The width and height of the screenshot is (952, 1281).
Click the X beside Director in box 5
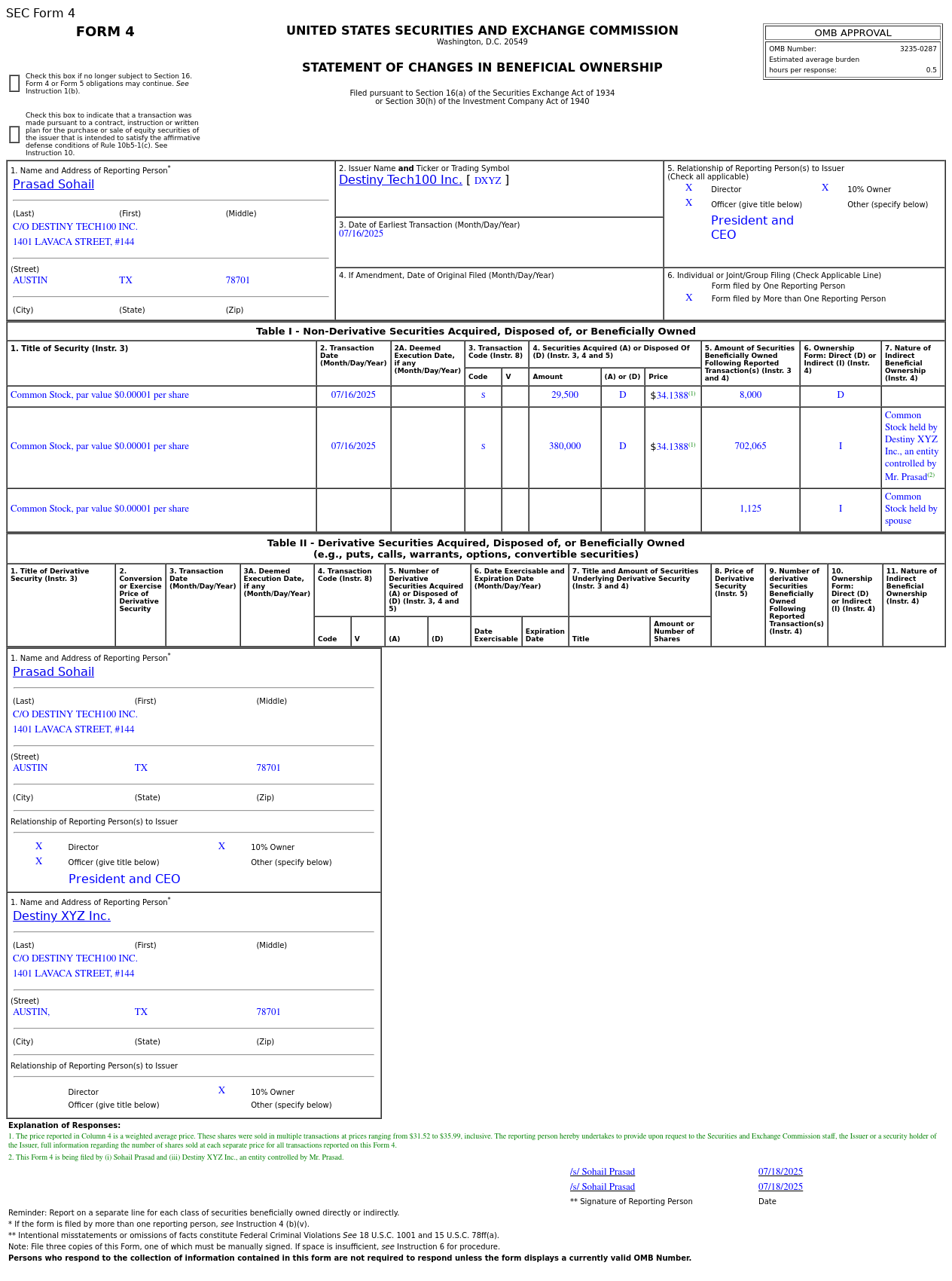point(688,188)
